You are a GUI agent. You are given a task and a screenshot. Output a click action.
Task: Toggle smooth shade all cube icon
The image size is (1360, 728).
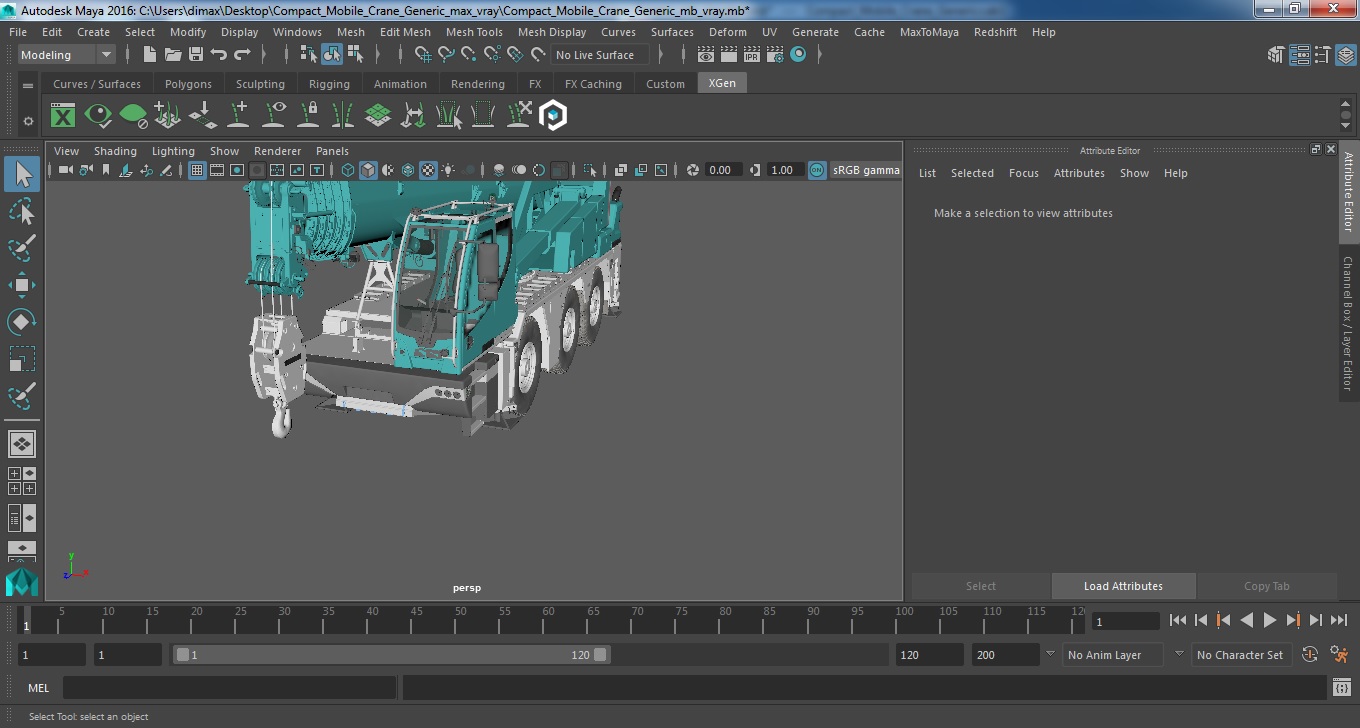pos(368,170)
